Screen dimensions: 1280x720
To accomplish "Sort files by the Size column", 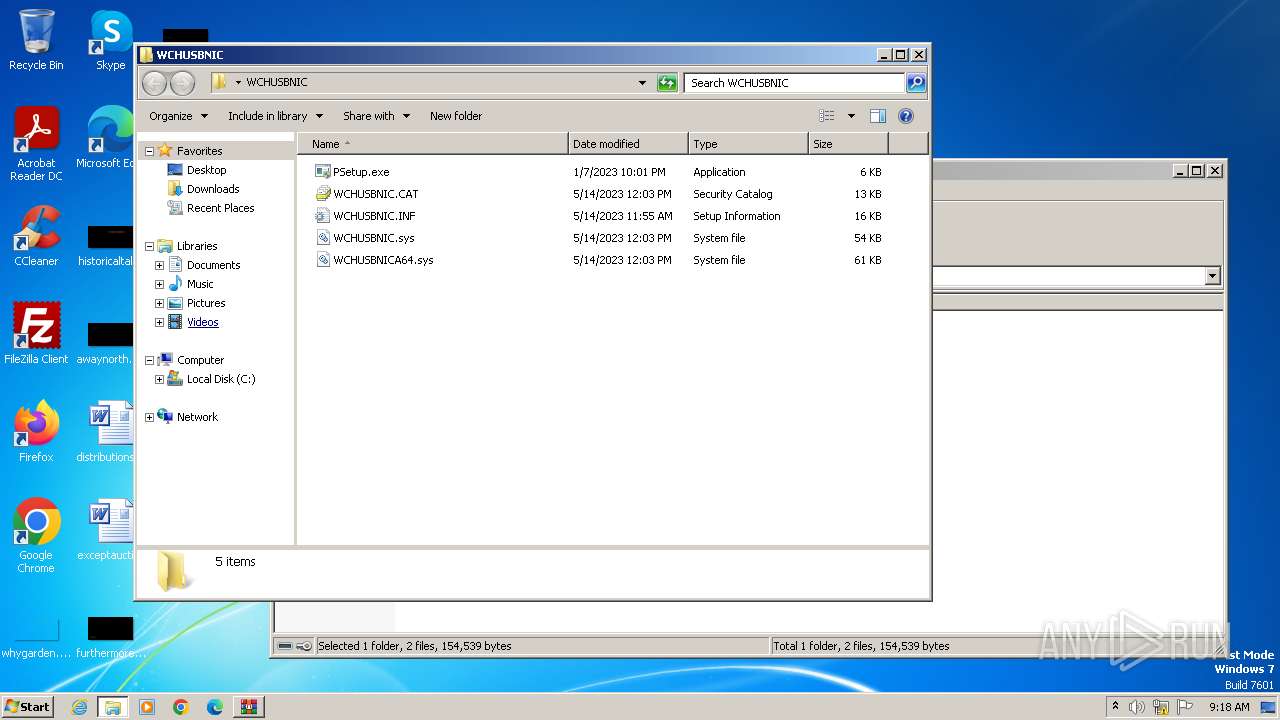I will pyautogui.click(x=848, y=144).
